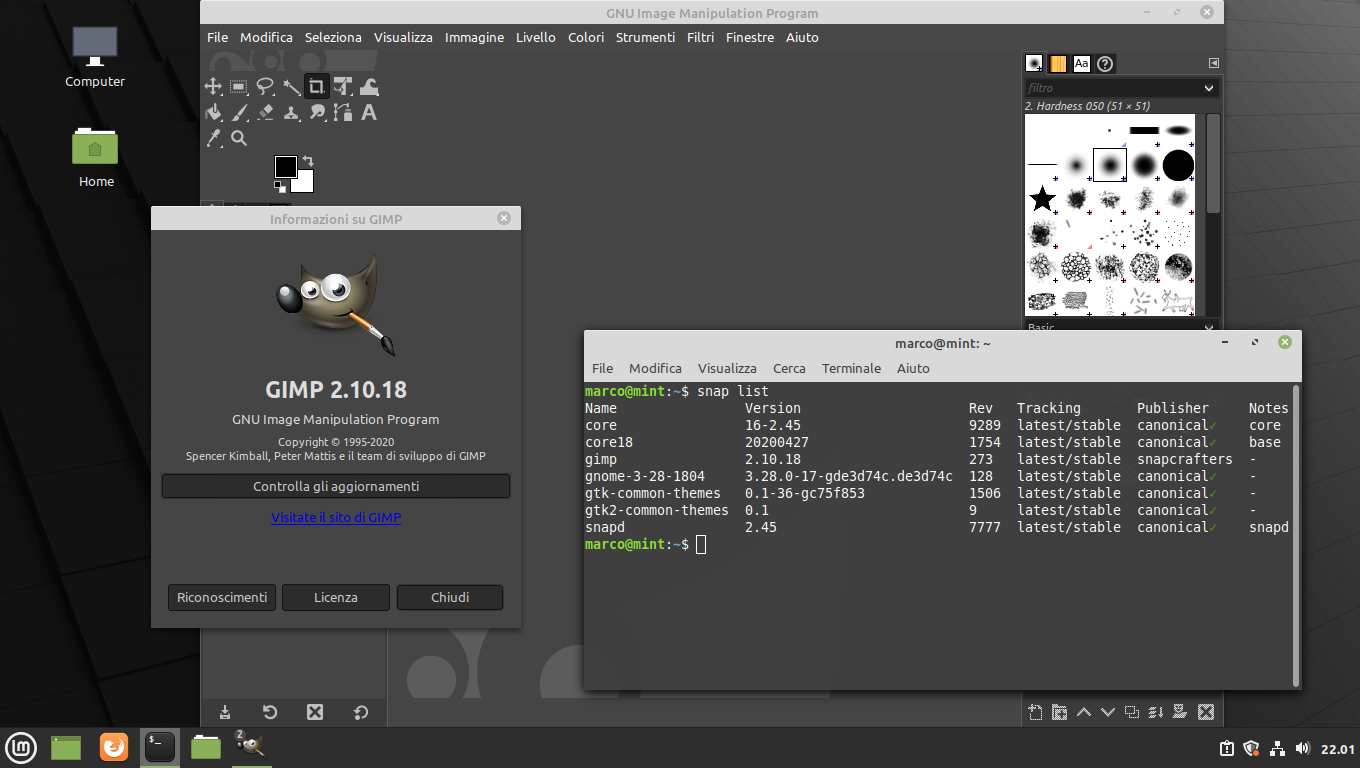This screenshot has width=1360, height=768.
Task: Open GIMP's Filtri menu
Action: click(x=700, y=37)
